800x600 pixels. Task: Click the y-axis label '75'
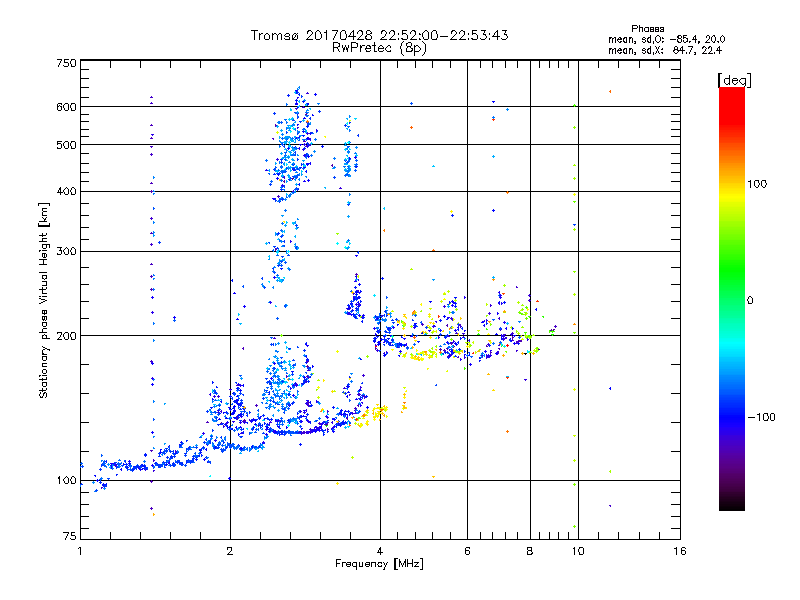[x=70, y=536]
